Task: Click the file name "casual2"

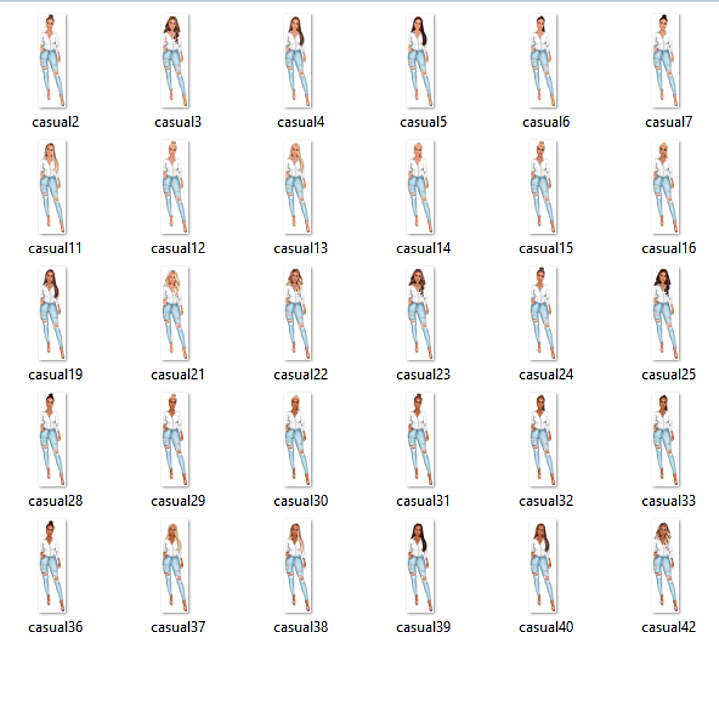Action: pyautogui.click(x=55, y=122)
